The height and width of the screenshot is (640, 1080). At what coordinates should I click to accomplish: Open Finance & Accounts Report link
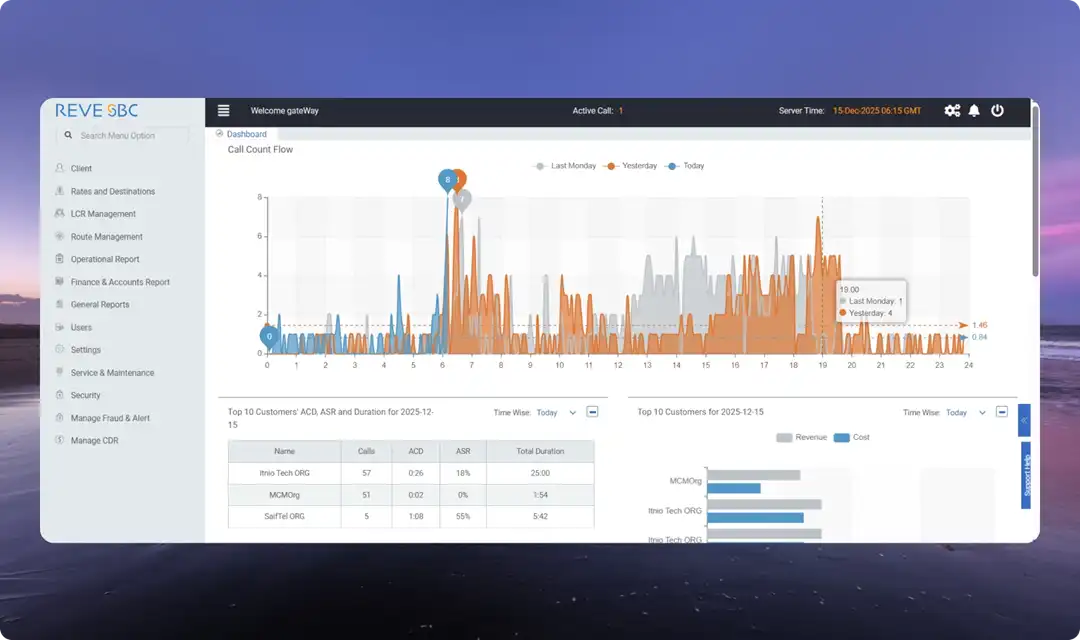[x=120, y=282]
